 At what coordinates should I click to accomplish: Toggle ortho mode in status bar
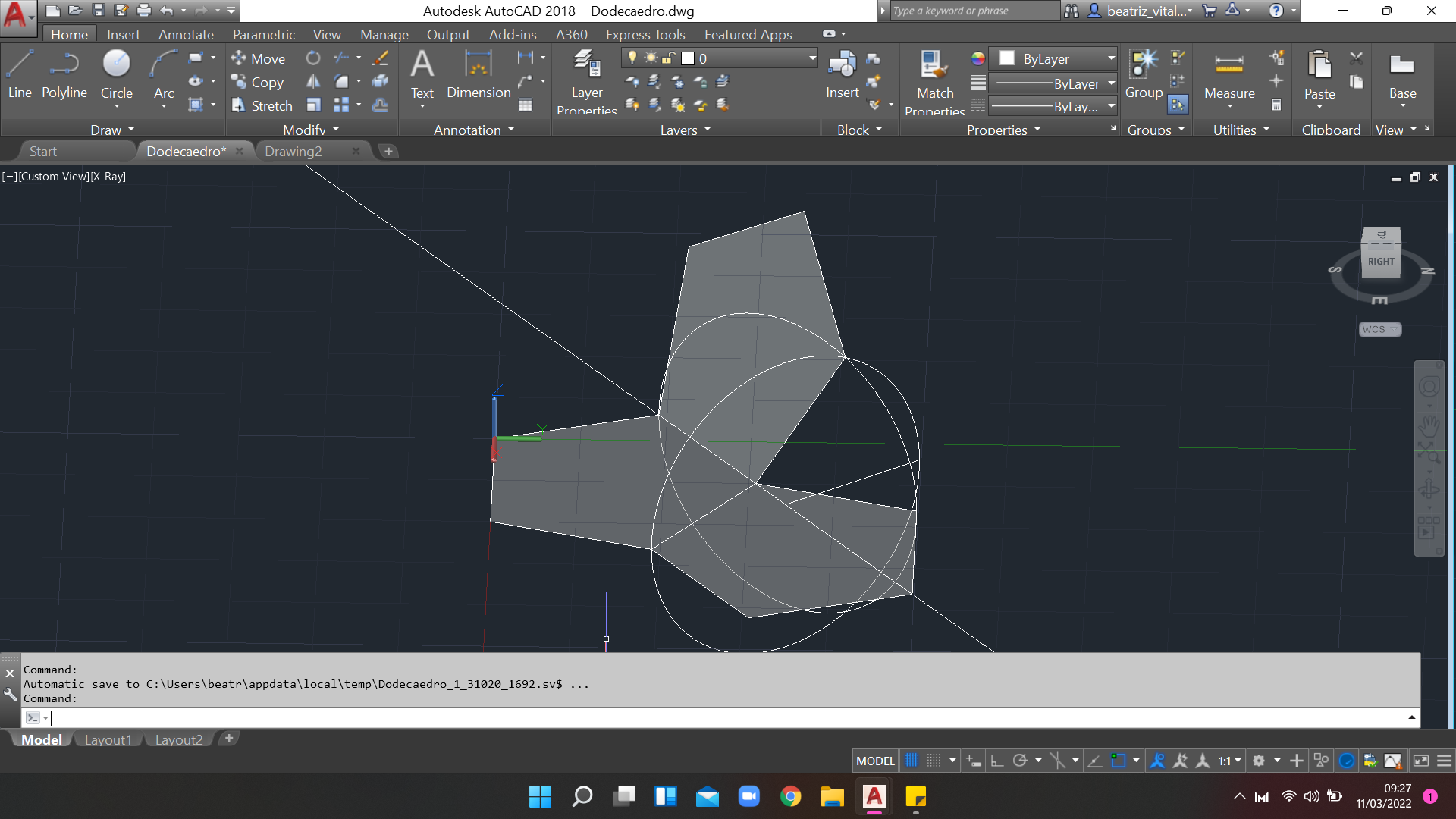pyautogui.click(x=997, y=761)
